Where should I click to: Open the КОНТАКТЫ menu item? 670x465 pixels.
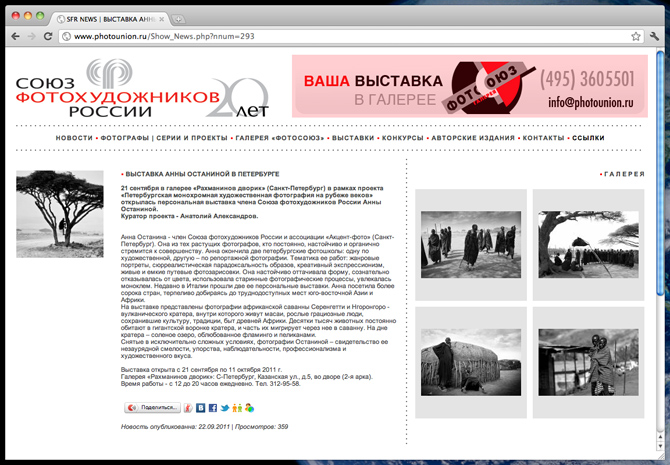[544, 138]
